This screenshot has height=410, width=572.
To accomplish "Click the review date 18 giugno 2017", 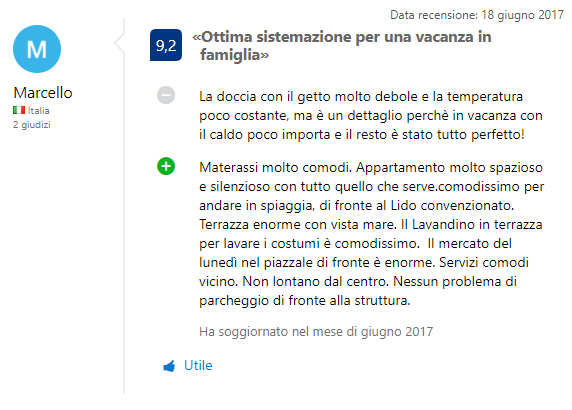I will [522, 15].
